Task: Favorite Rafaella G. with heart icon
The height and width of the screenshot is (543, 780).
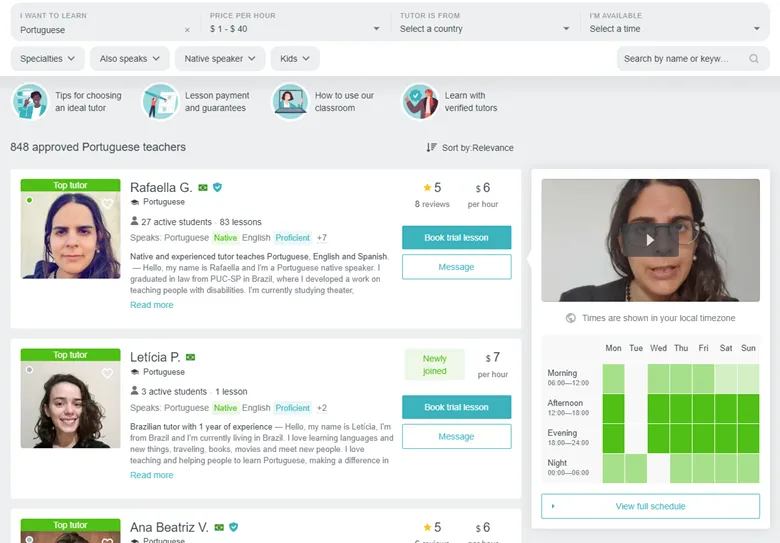Action: pyautogui.click(x=107, y=204)
